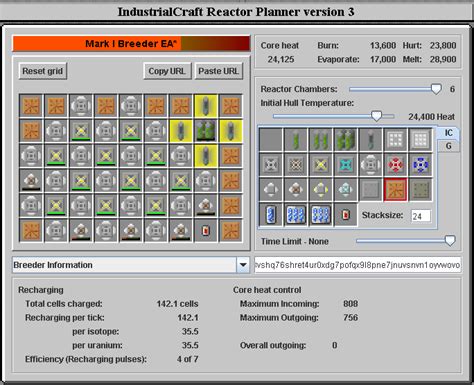This screenshot has width=474, height=385.
Task: Click the isotope cell above the grid's quad uranium cell
Action: click(x=206, y=106)
